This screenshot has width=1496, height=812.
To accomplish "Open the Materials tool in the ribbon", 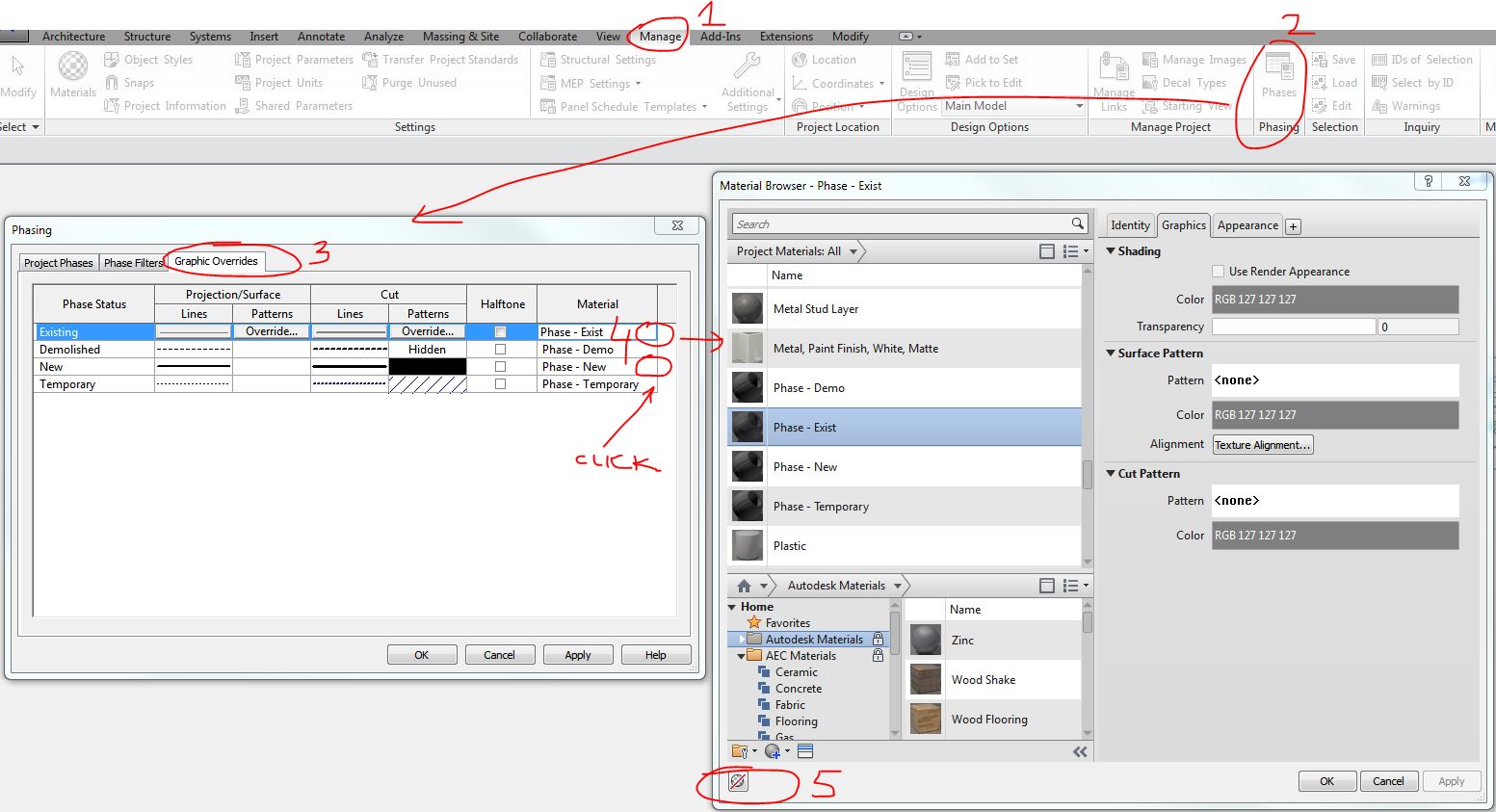I will [73, 74].
